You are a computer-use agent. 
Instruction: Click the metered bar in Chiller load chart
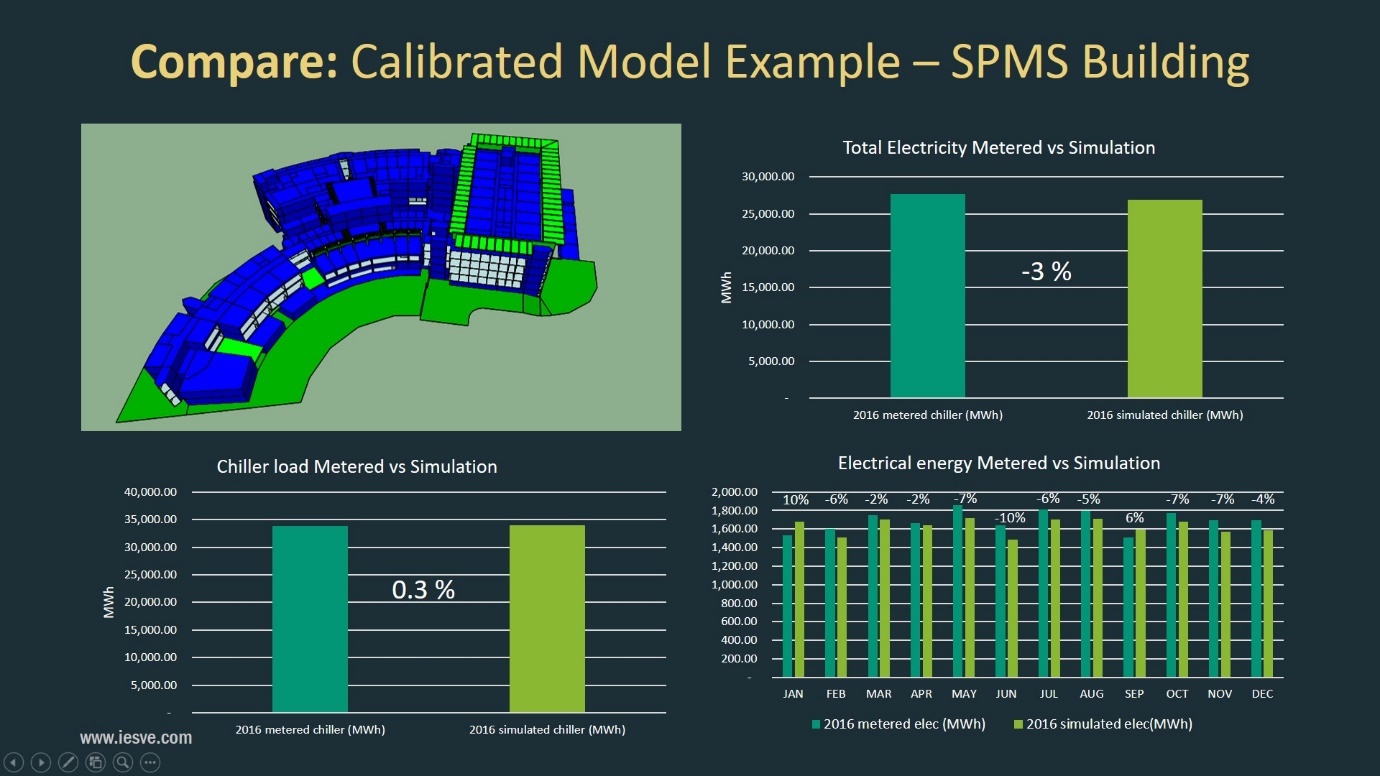tap(310, 618)
